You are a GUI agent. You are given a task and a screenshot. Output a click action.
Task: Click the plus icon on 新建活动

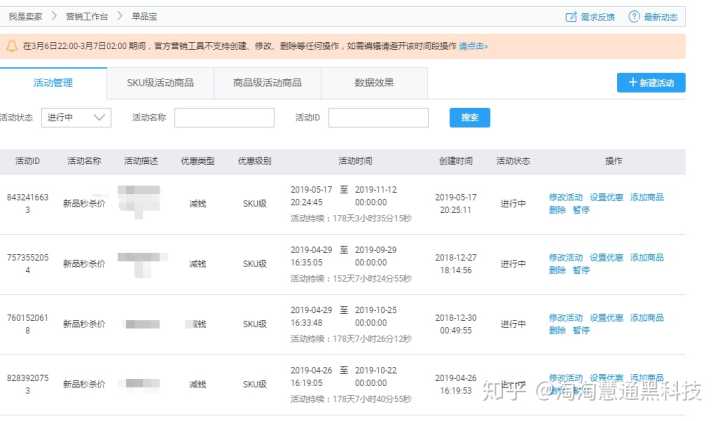[632, 83]
